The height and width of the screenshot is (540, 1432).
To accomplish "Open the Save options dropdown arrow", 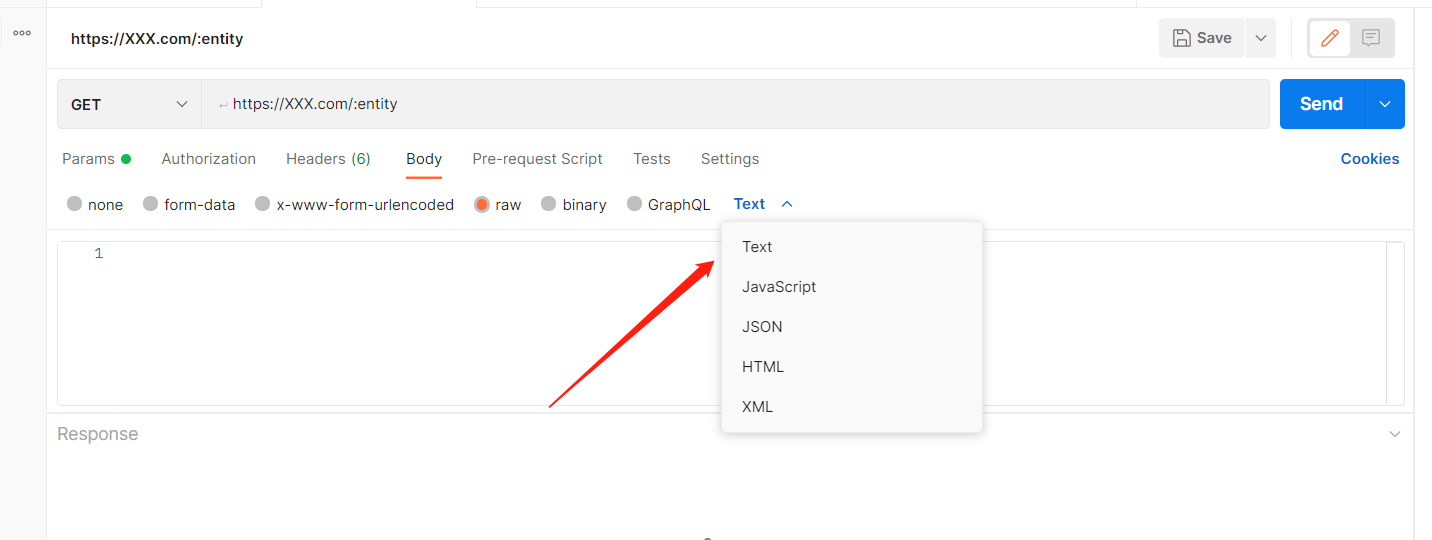I will pos(1261,38).
